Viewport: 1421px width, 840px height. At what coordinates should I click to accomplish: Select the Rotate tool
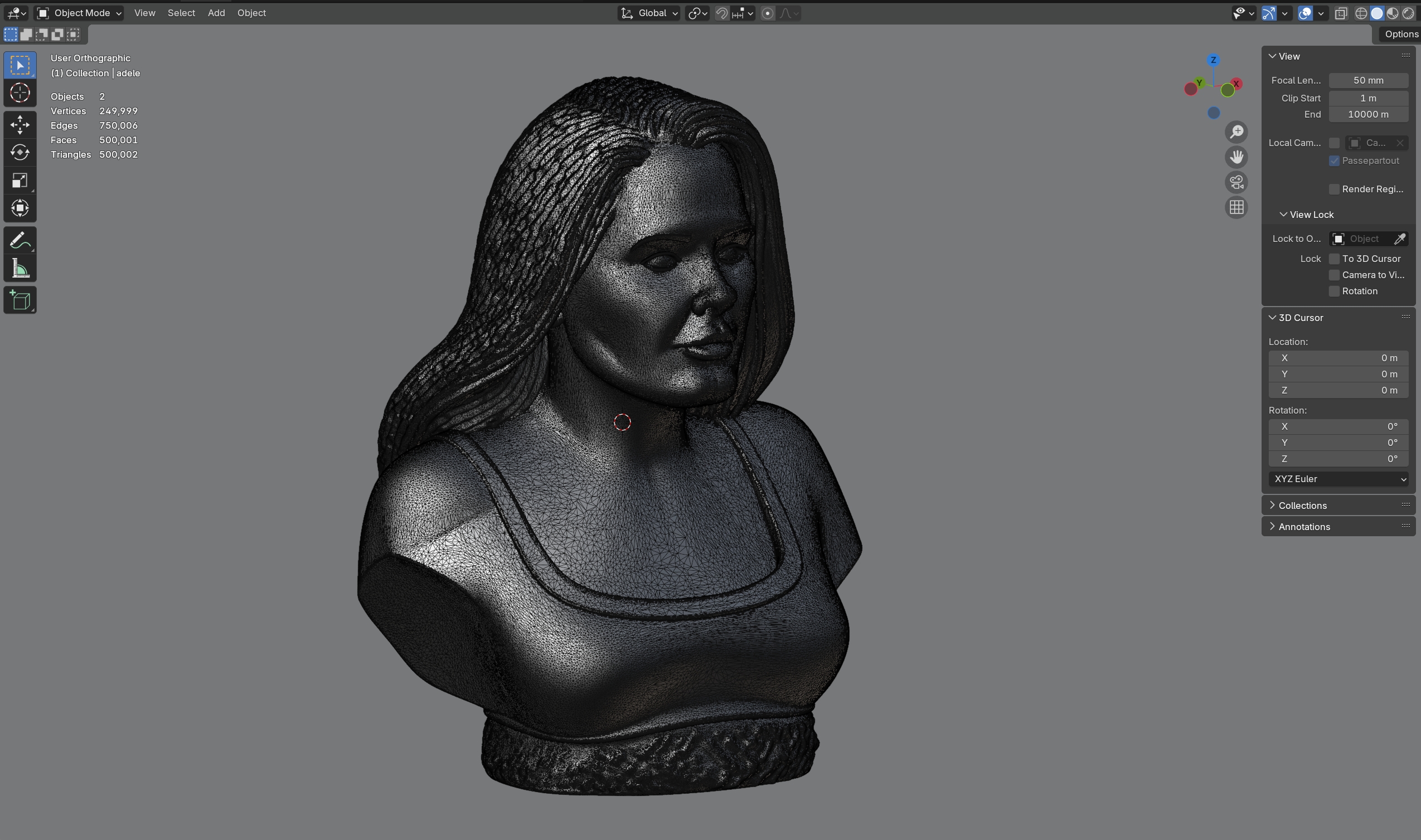pyautogui.click(x=20, y=152)
